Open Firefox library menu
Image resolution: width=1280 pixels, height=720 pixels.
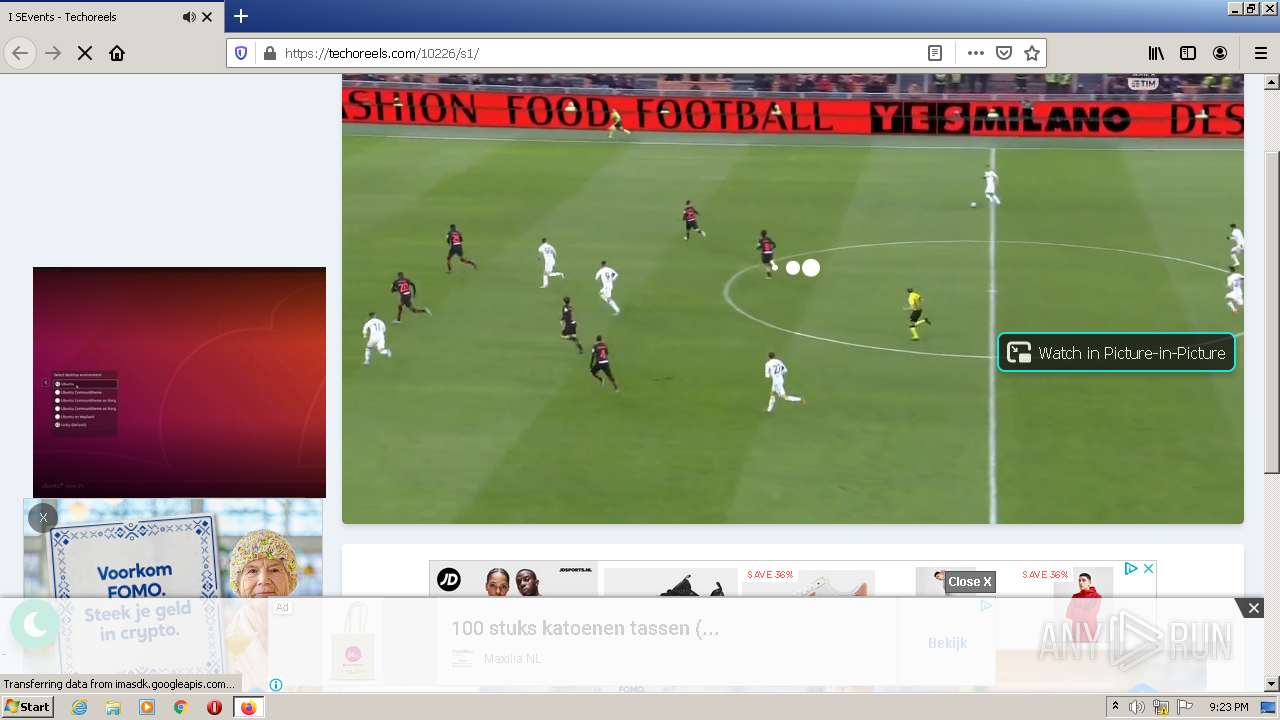(1156, 53)
